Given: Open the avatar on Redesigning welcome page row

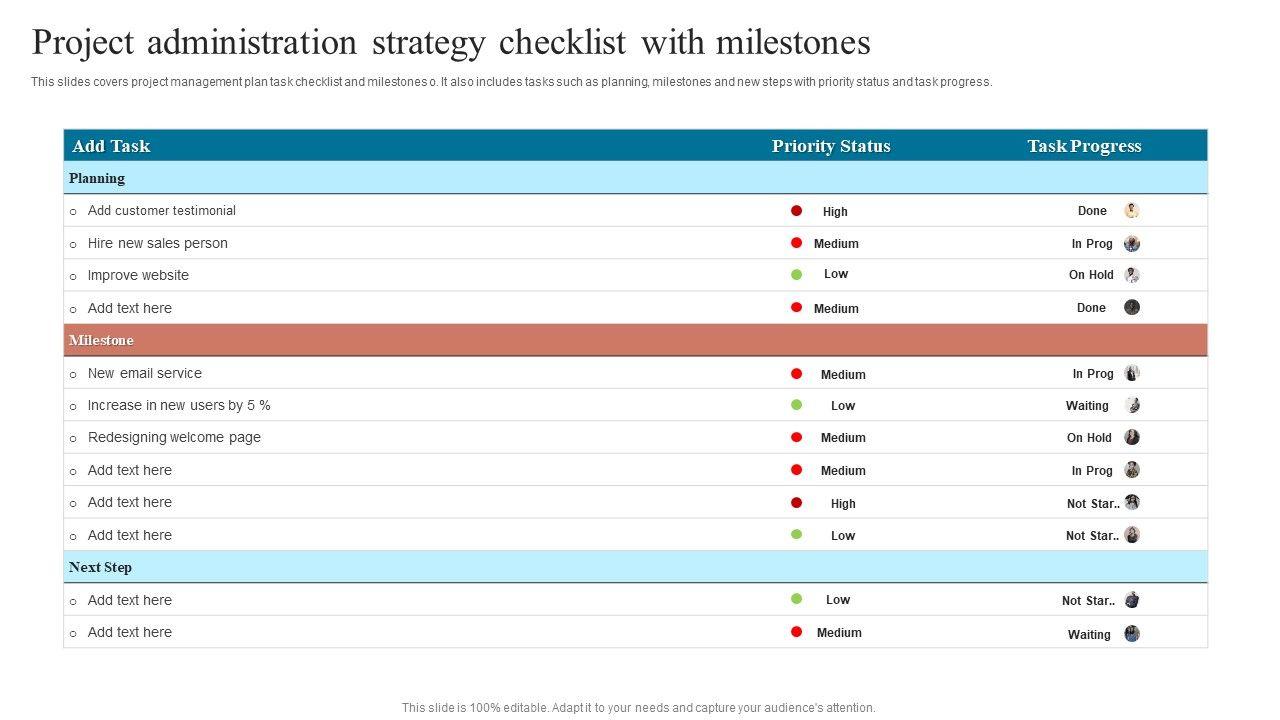Looking at the screenshot, I should 1131,437.
